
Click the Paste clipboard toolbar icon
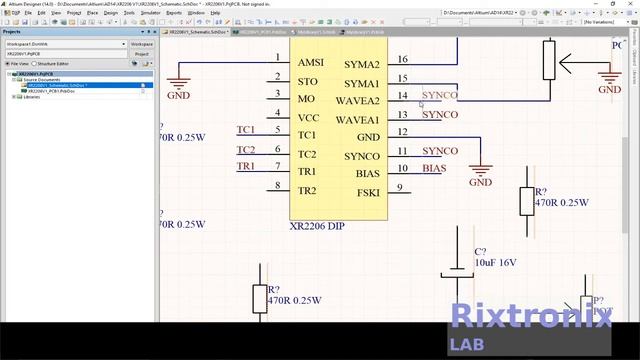tap(143, 22)
